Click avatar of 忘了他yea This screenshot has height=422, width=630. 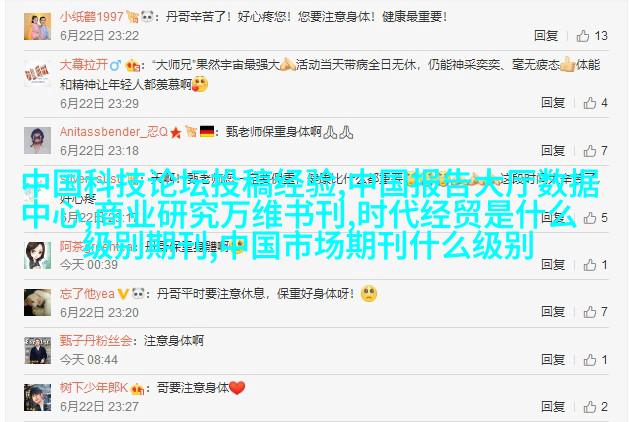point(37,302)
